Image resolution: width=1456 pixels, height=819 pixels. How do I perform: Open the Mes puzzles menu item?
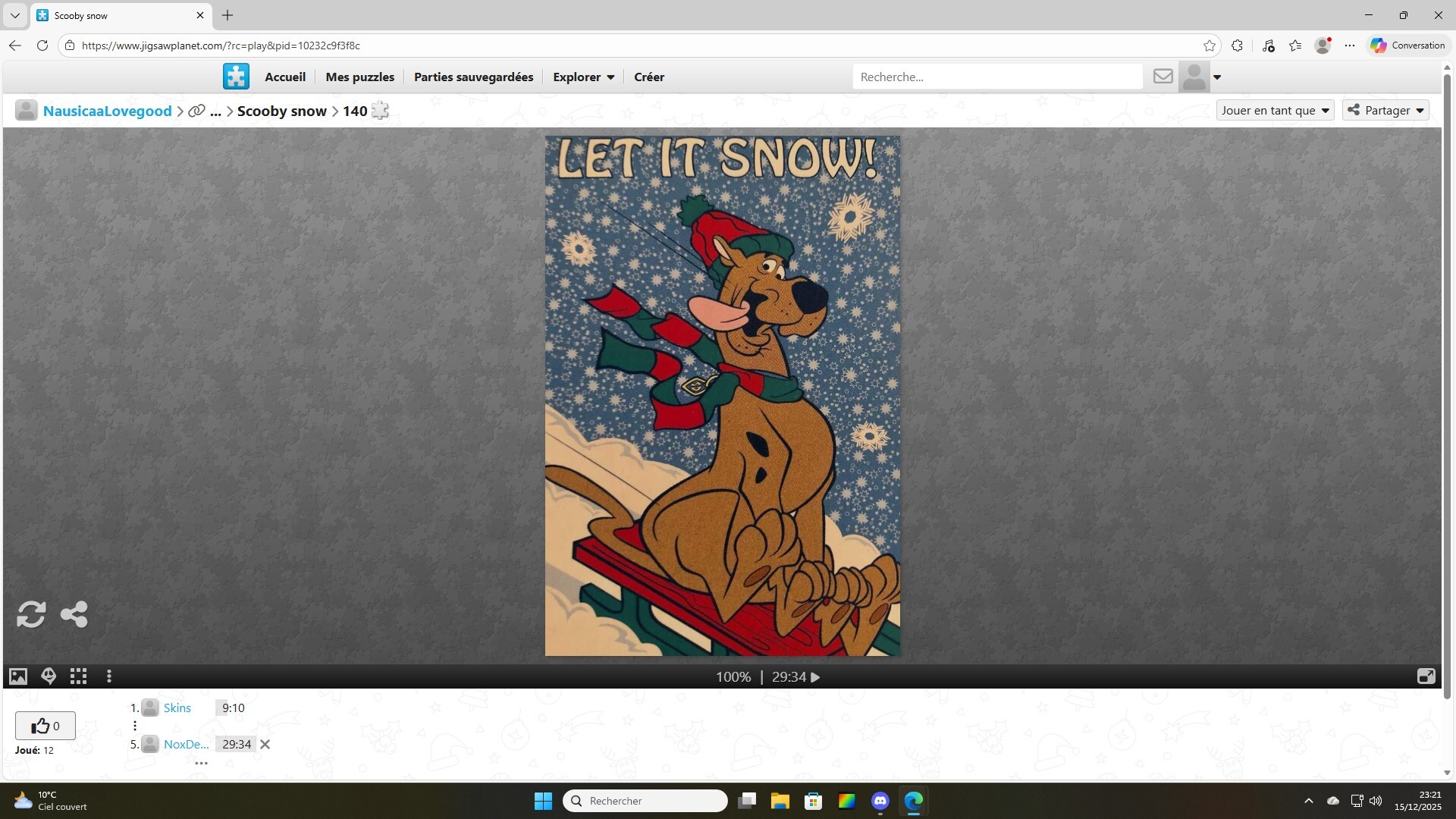(x=359, y=77)
